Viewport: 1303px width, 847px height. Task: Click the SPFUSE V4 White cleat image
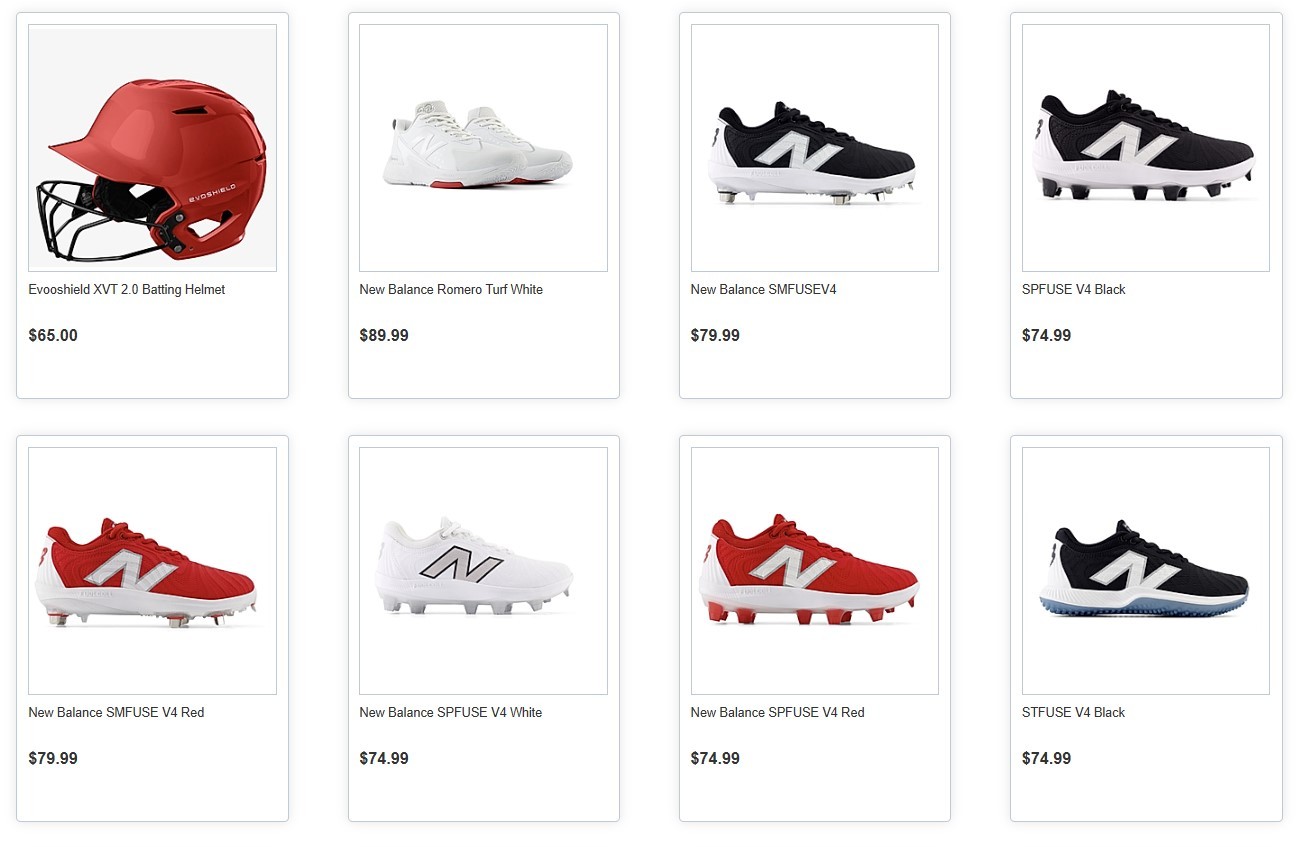(x=483, y=571)
